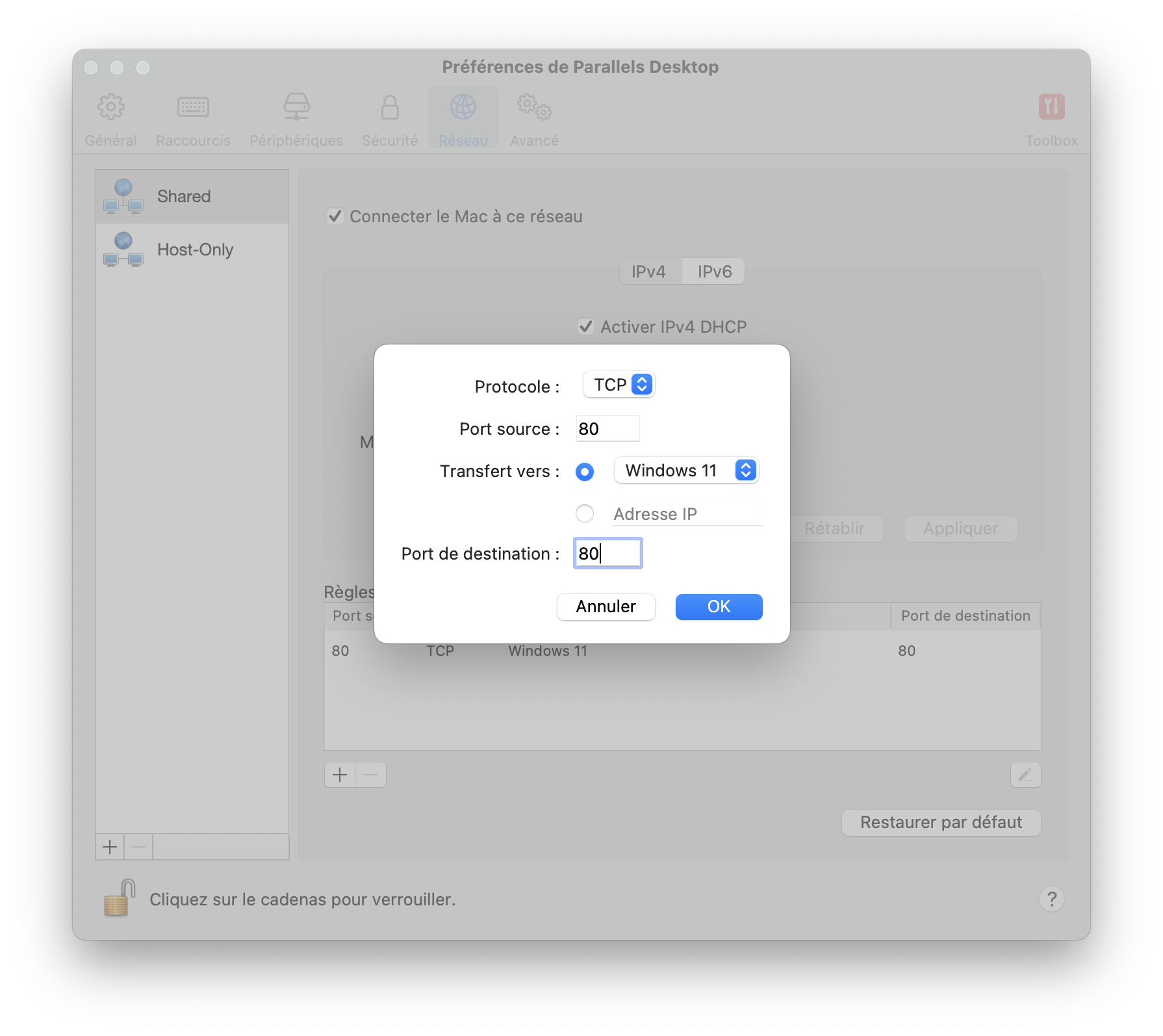Image resolution: width=1163 pixels, height=1036 pixels.
Task: Click destination port 80 in rules table
Action: (x=906, y=651)
